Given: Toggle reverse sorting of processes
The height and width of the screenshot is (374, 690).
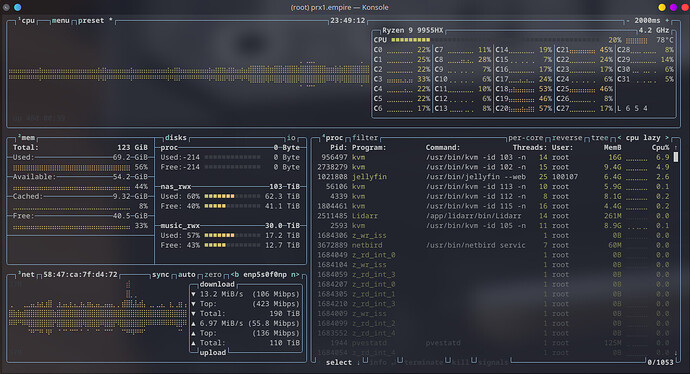Looking at the screenshot, I should point(567,138).
